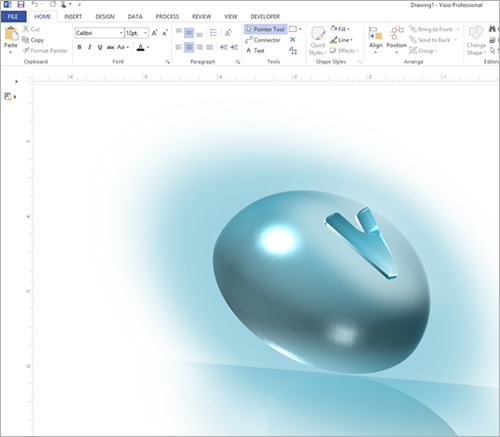Viewport: 500px width, 437px height.
Task: Click the Copy button
Action: point(33,40)
